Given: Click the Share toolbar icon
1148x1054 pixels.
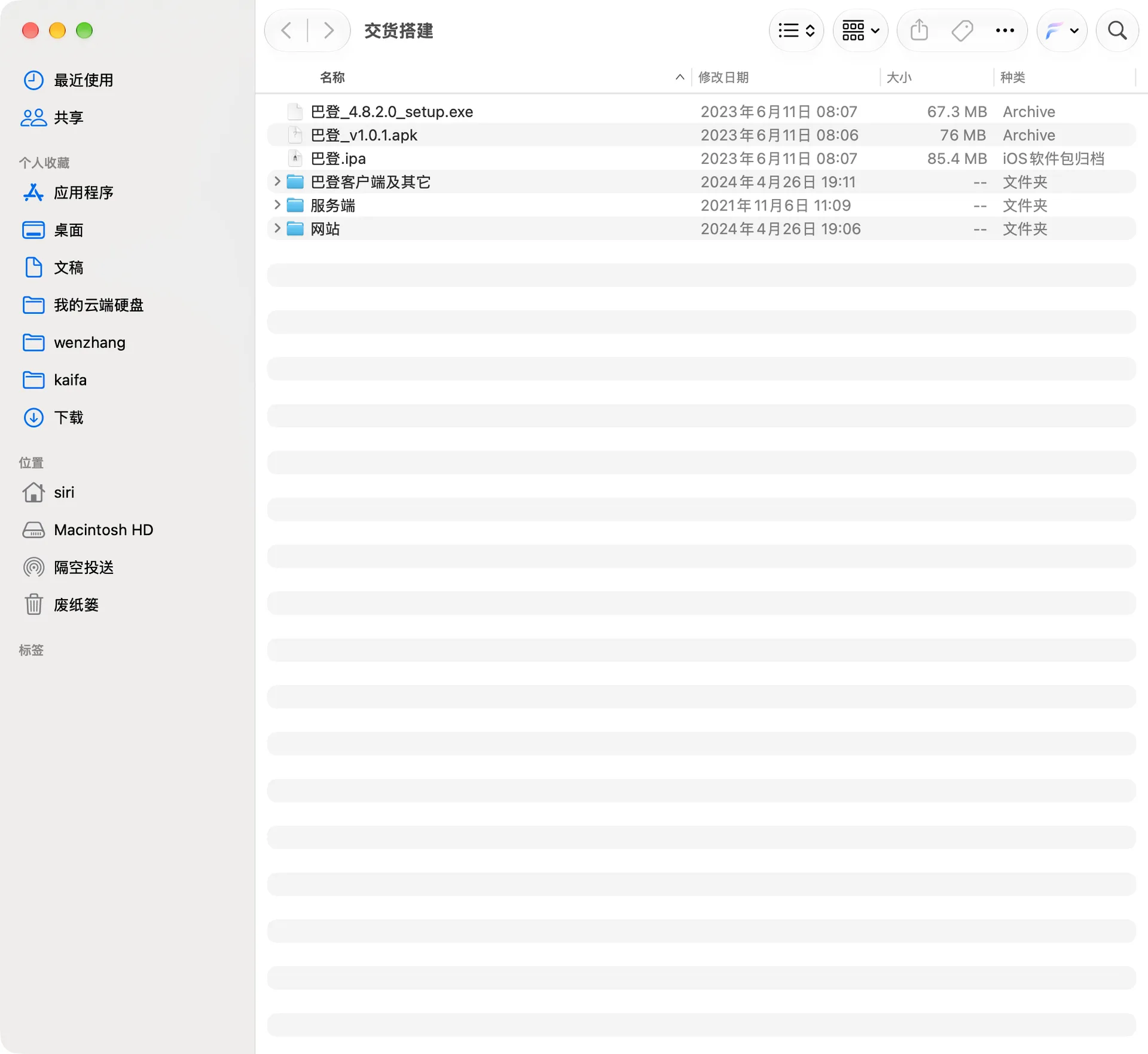Looking at the screenshot, I should (x=919, y=30).
